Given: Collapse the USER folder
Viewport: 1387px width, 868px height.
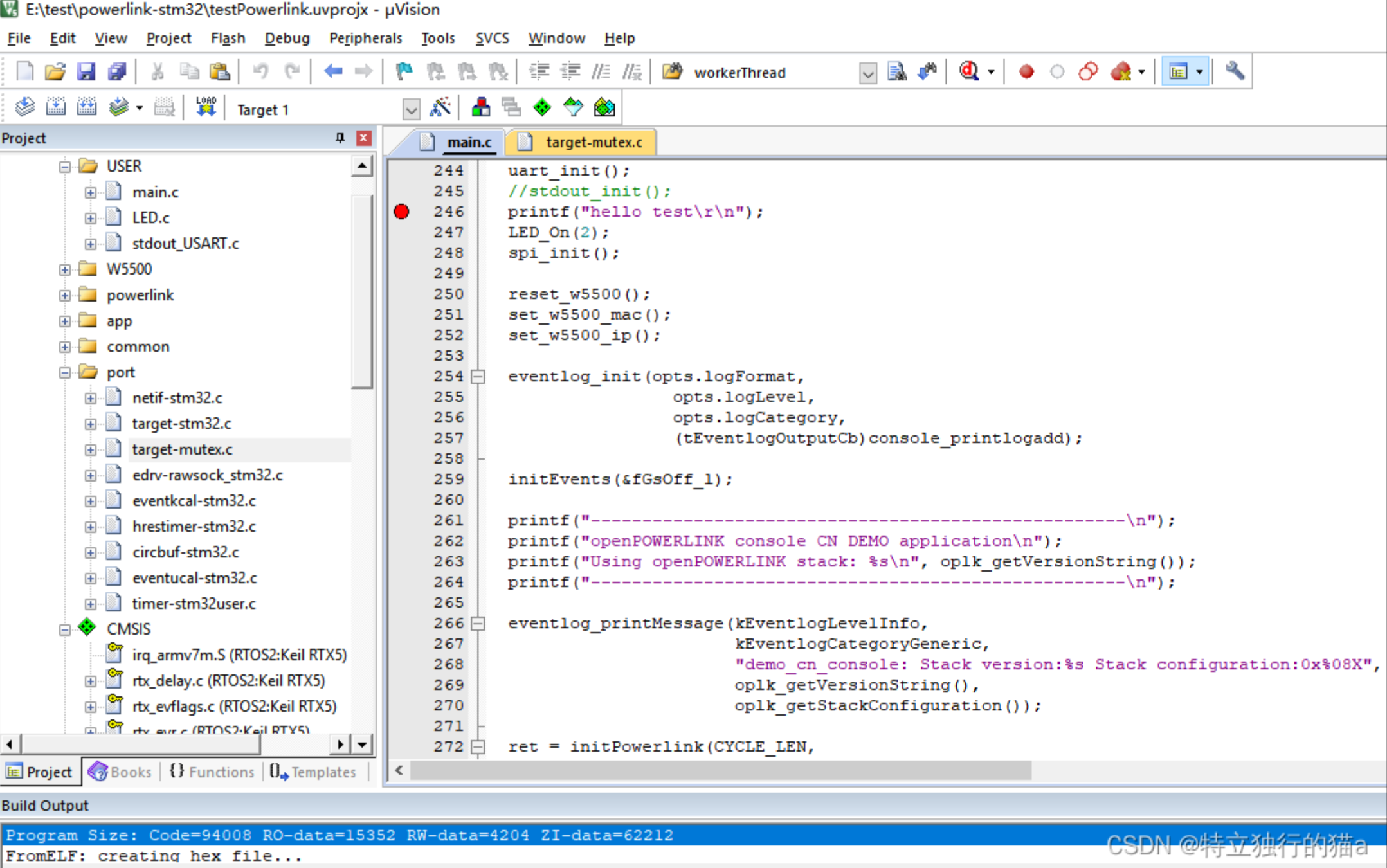Looking at the screenshot, I should tap(64, 167).
